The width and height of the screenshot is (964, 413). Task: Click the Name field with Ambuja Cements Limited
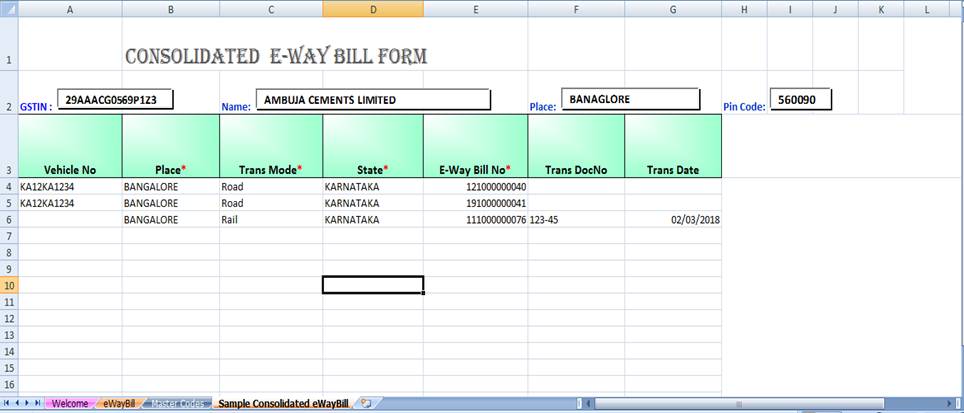373,100
